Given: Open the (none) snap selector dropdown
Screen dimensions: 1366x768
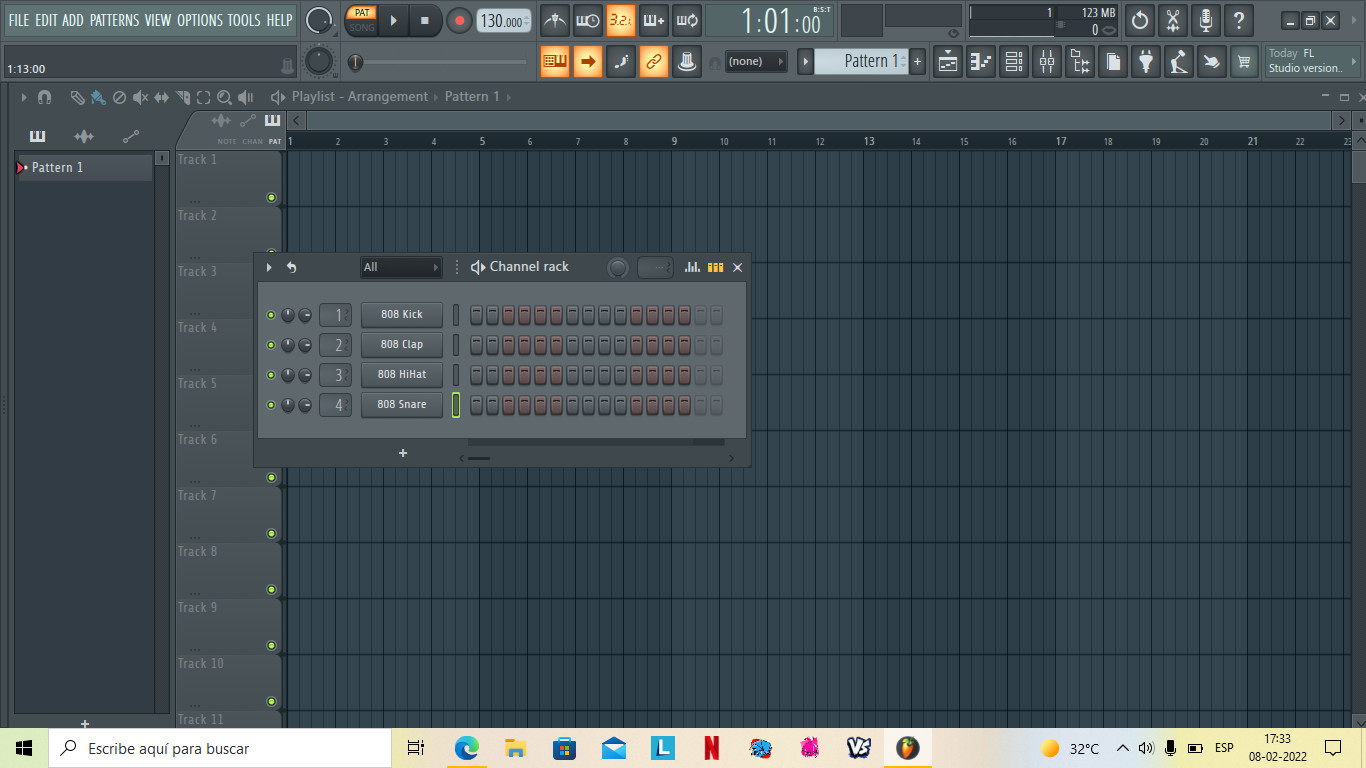Looking at the screenshot, I should pyautogui.click(x=755, y=62).
